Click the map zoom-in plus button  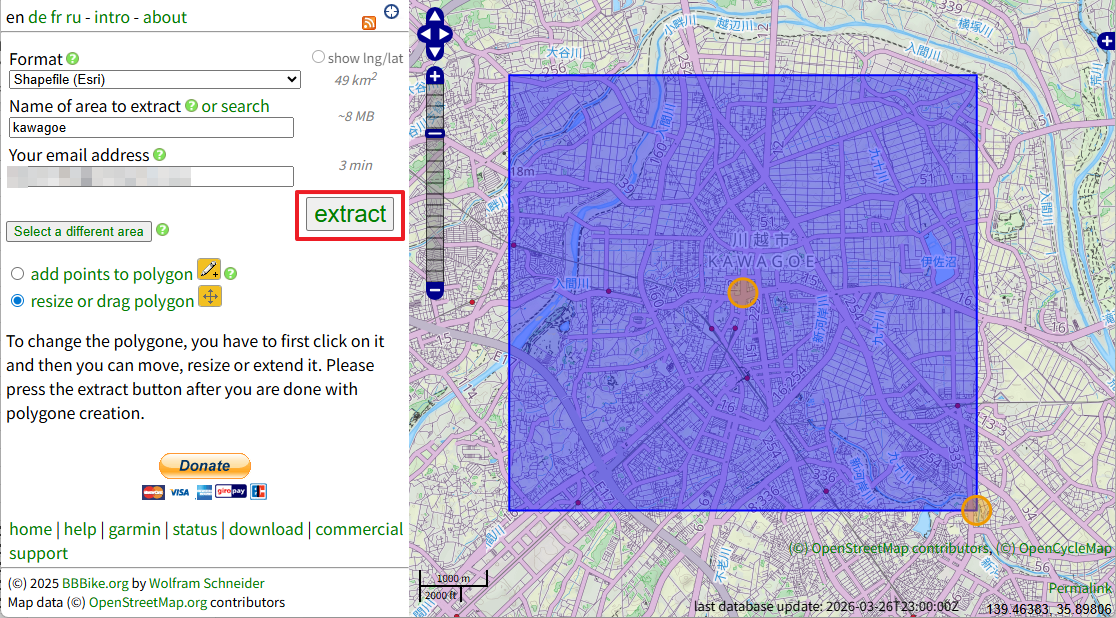click(435, 76)
